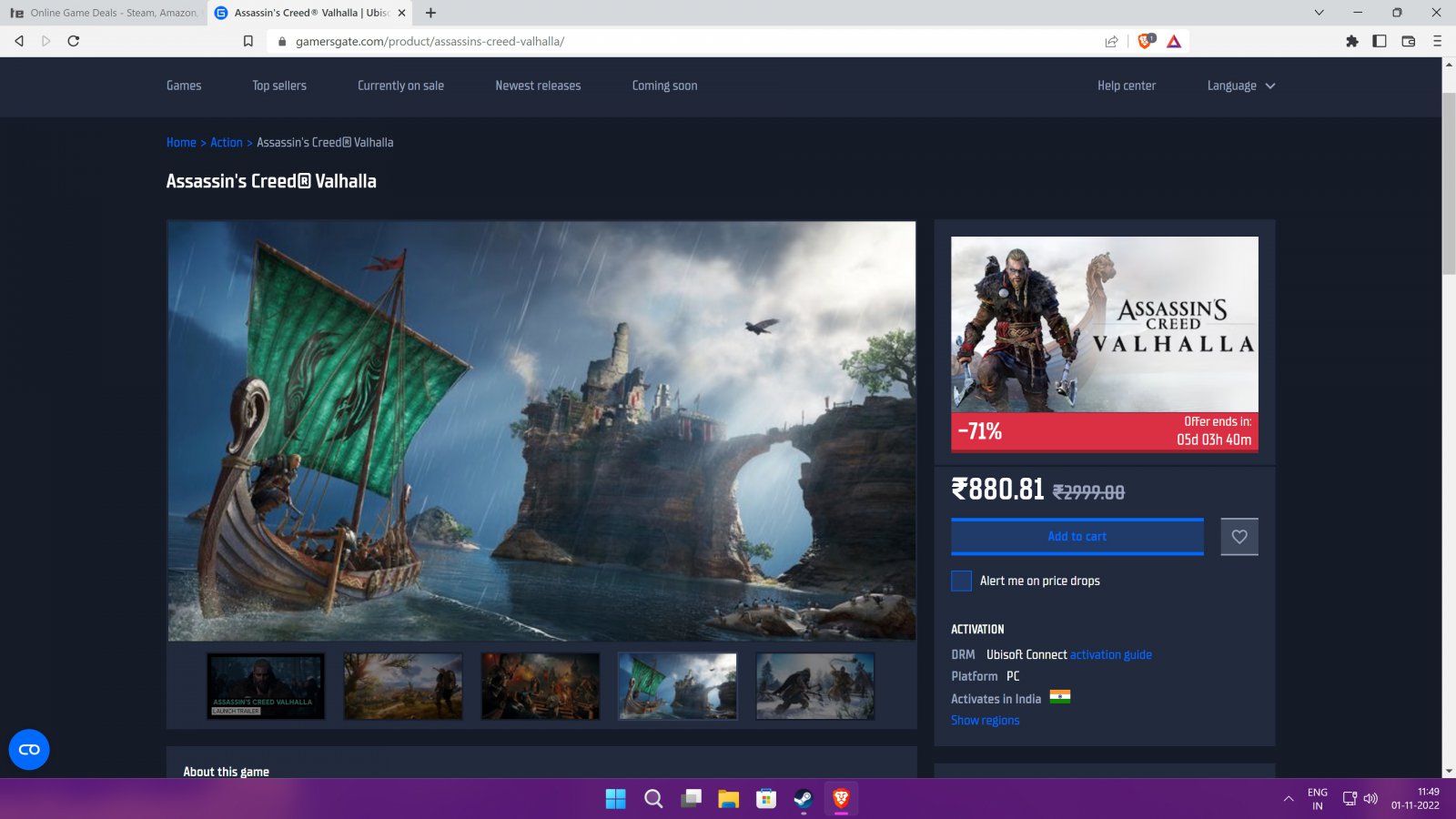Click the game cover art image
This screenshot has height=819, width=1456.
coord(1105,324)
